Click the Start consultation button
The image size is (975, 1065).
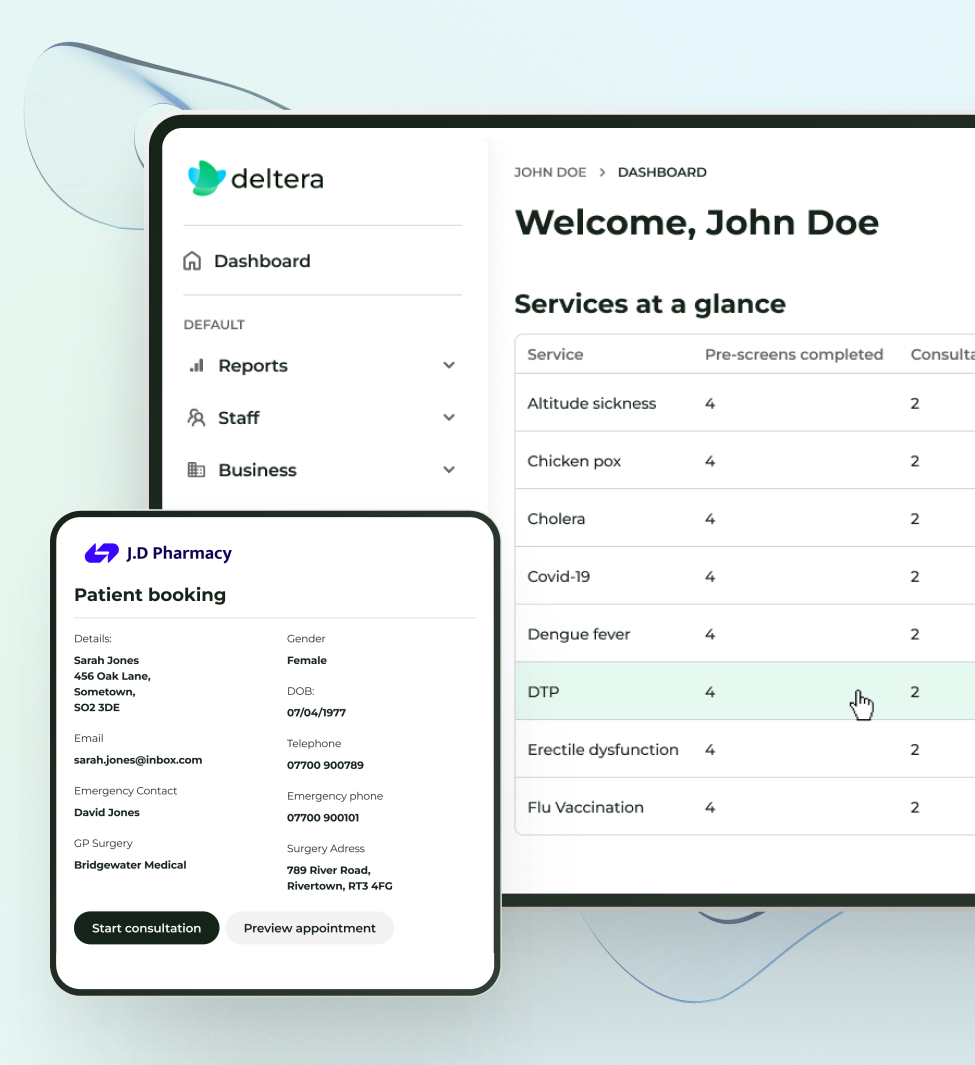point(146,927)
